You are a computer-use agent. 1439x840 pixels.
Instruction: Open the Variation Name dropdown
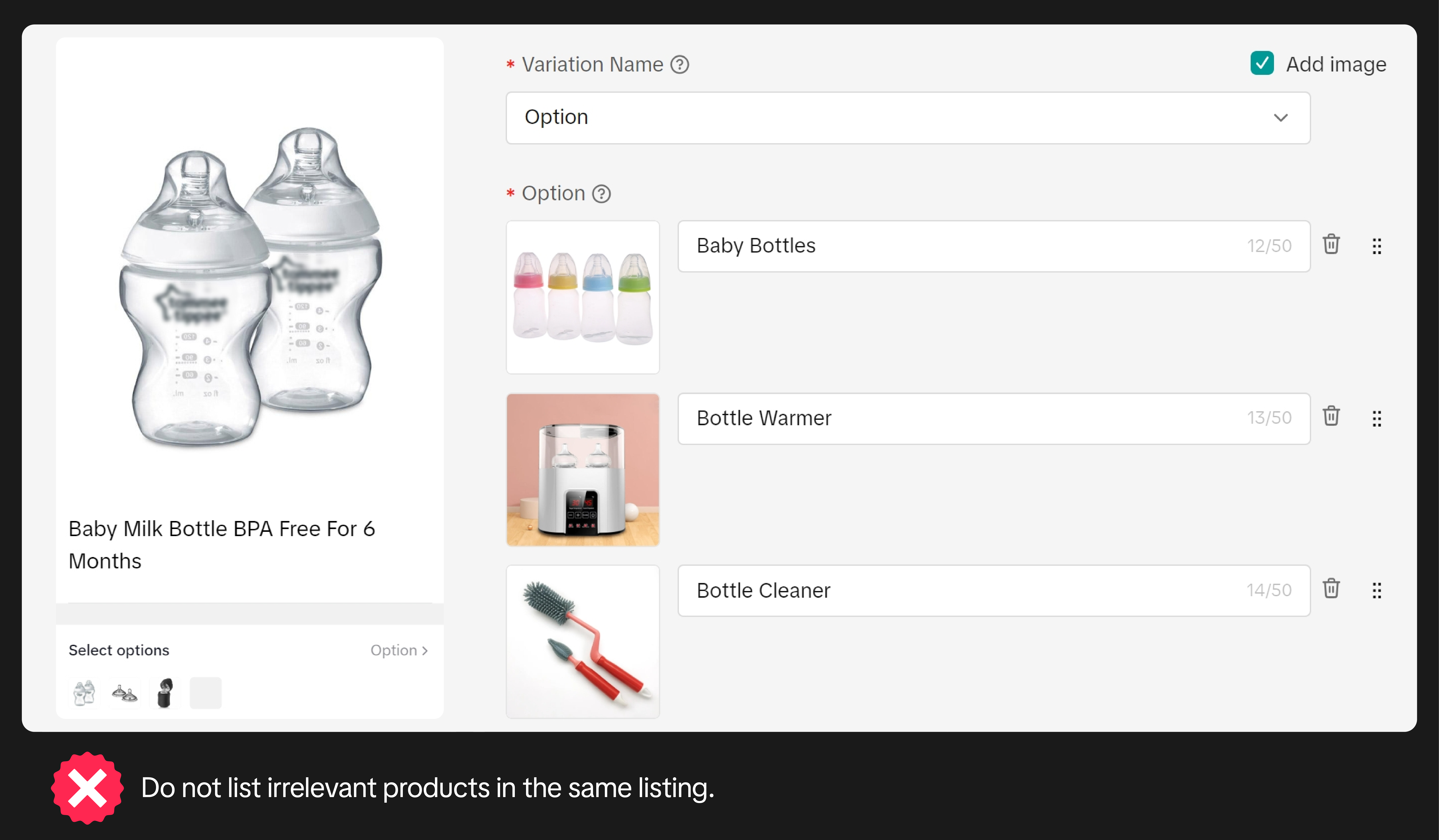pos(908,118)
